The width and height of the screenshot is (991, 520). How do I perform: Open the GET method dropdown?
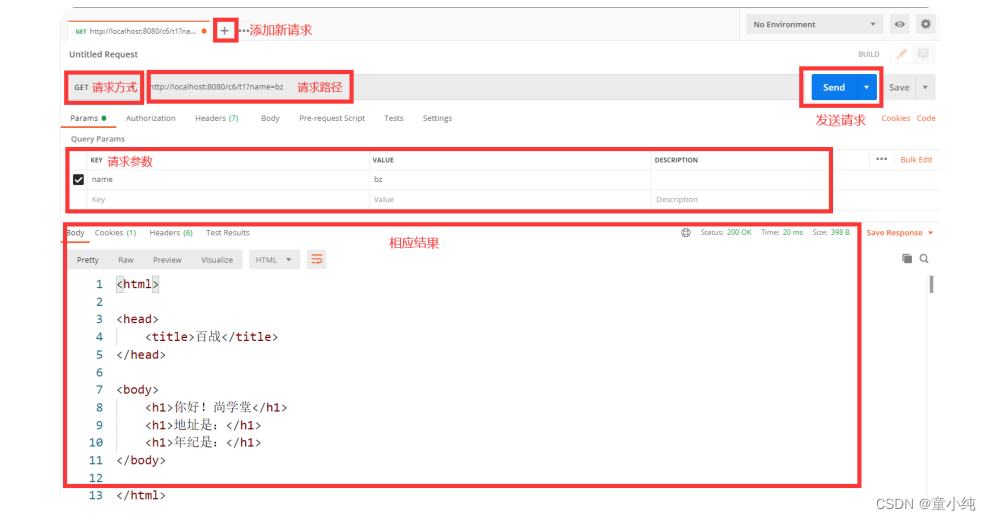pyautogui.click(x=104, y=87)
